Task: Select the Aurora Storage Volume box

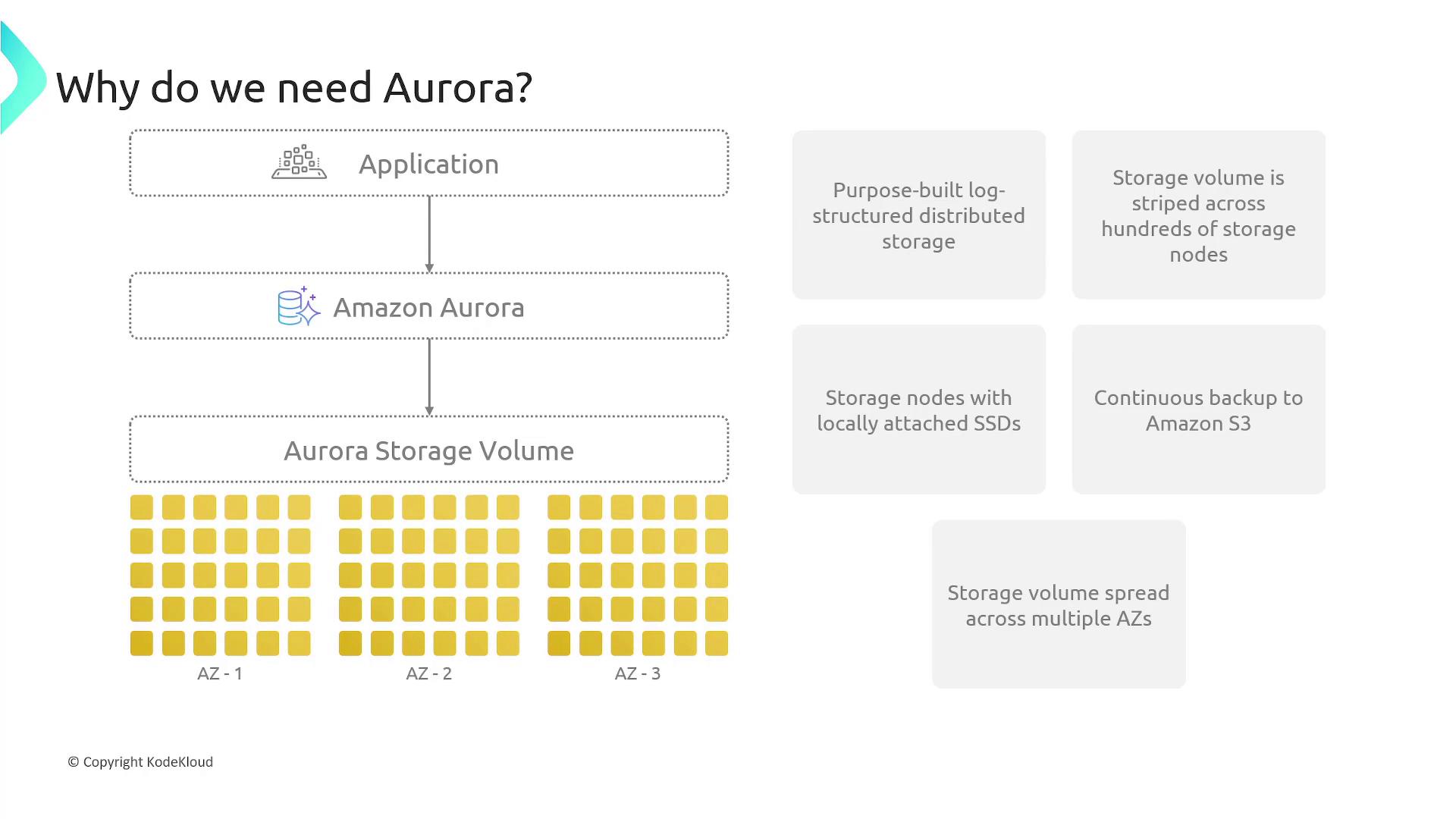Action: [429, 450]
